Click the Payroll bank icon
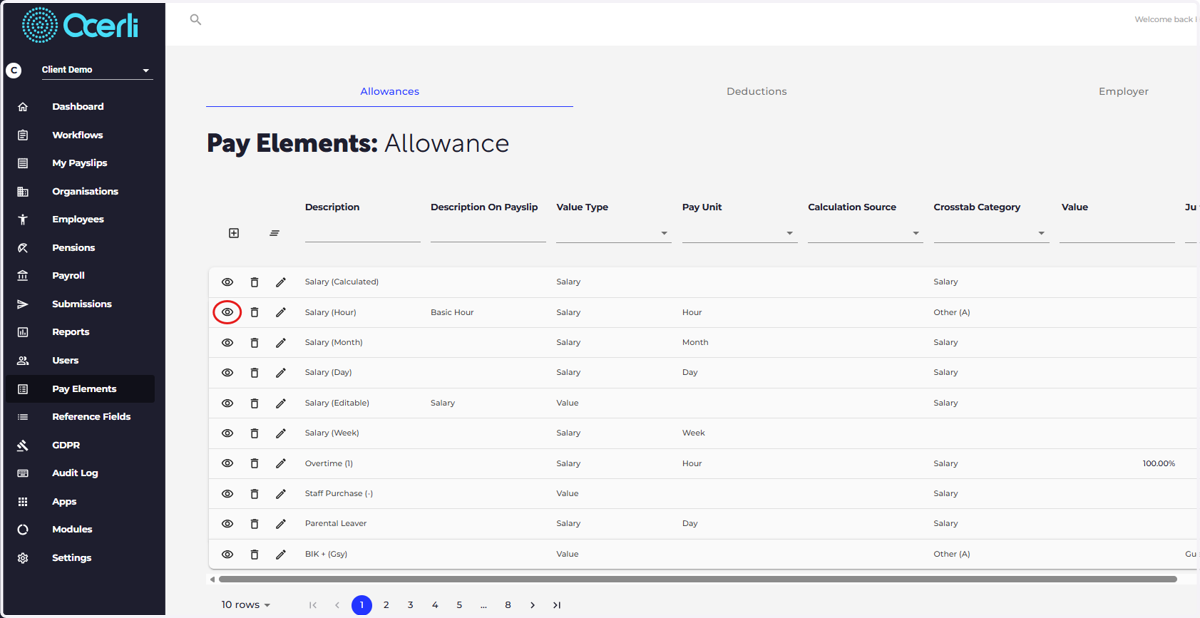 [23, 275]
